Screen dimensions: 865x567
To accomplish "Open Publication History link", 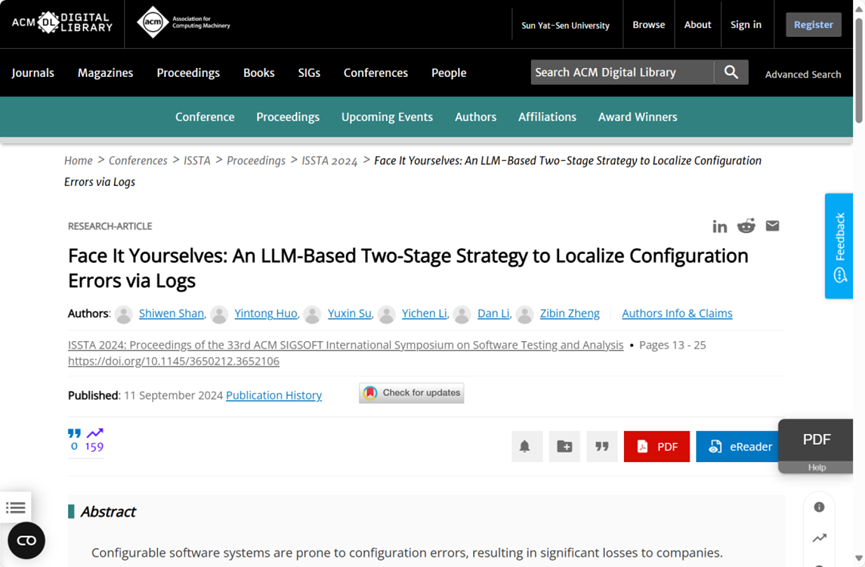I will coord(273,395).
